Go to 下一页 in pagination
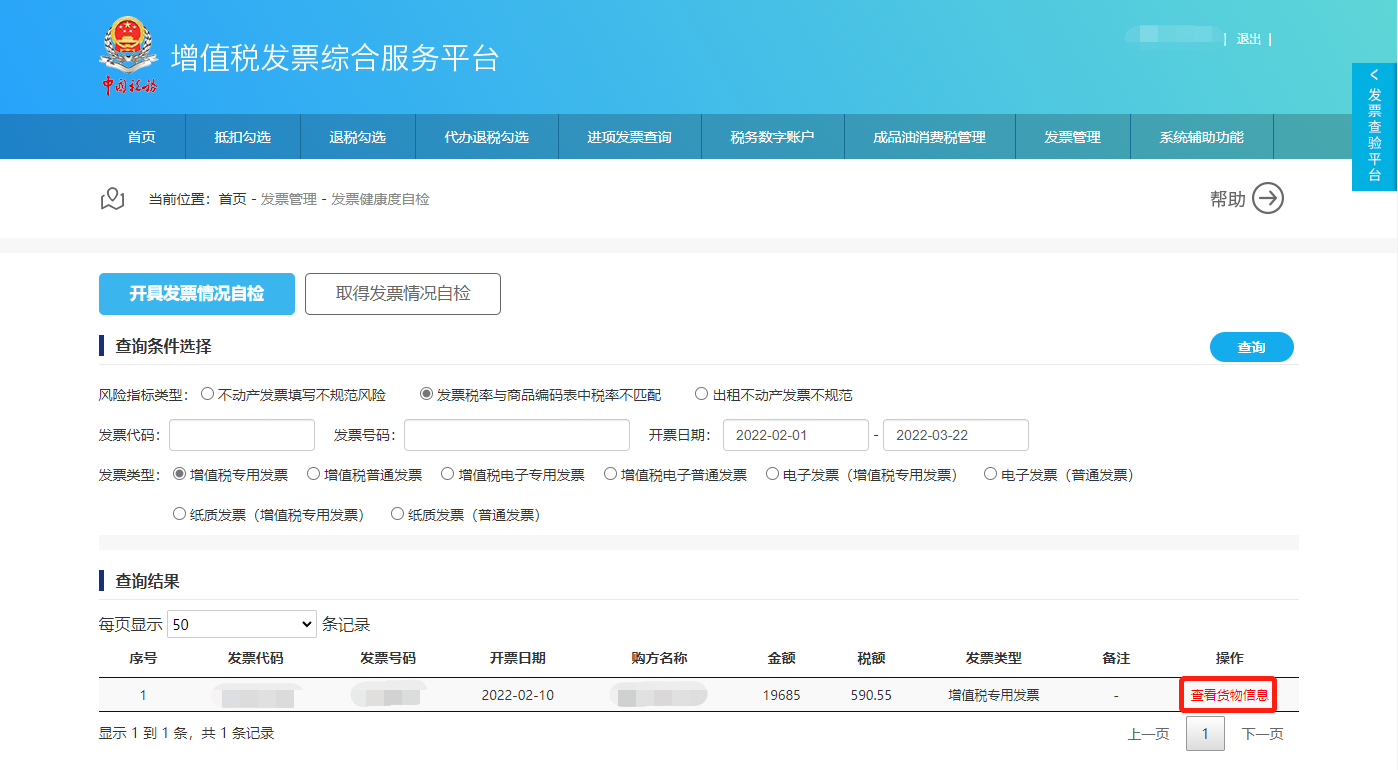The width and height of the screenshot is (1398, 770). pos(1263,734)
